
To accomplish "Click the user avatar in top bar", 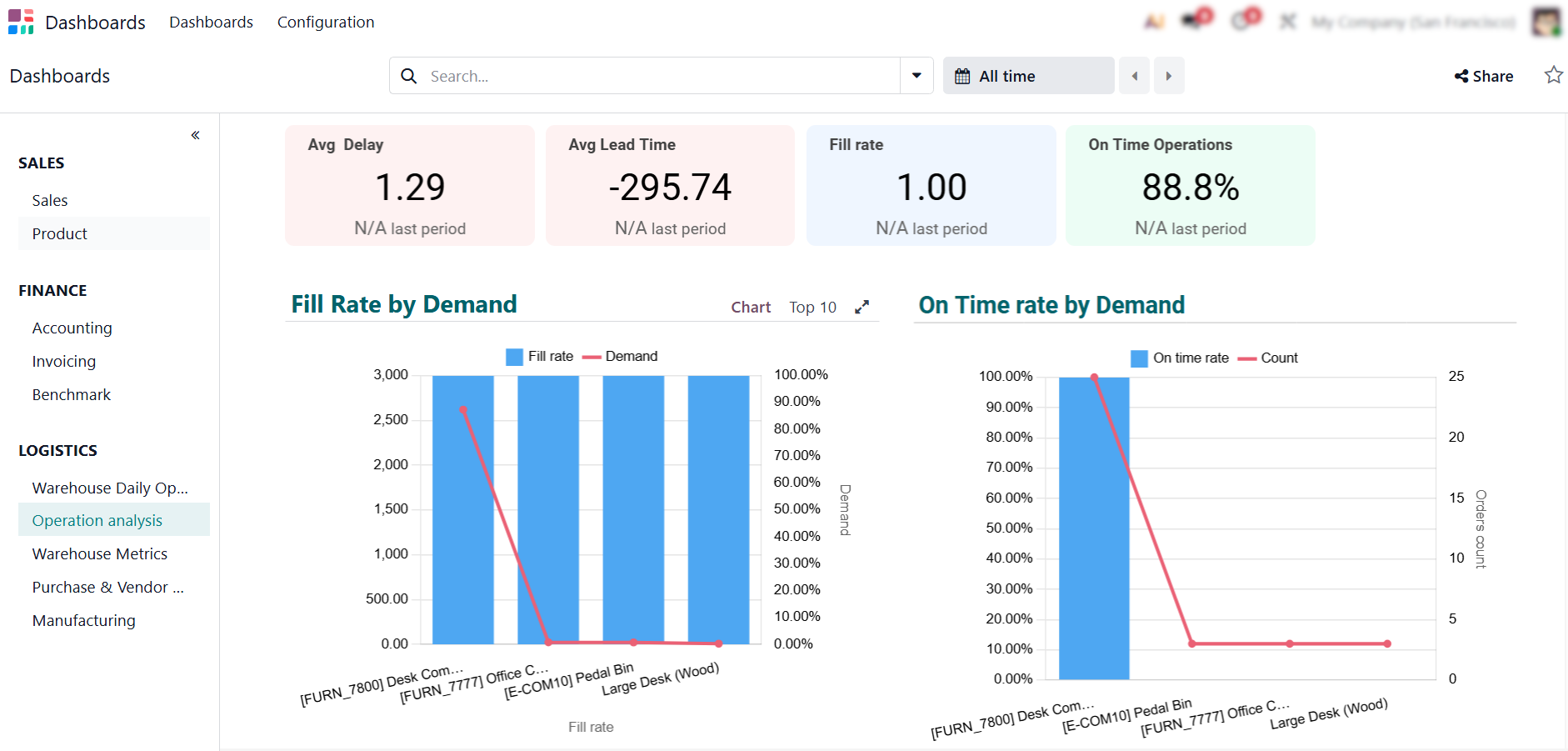I will 1546,22.
